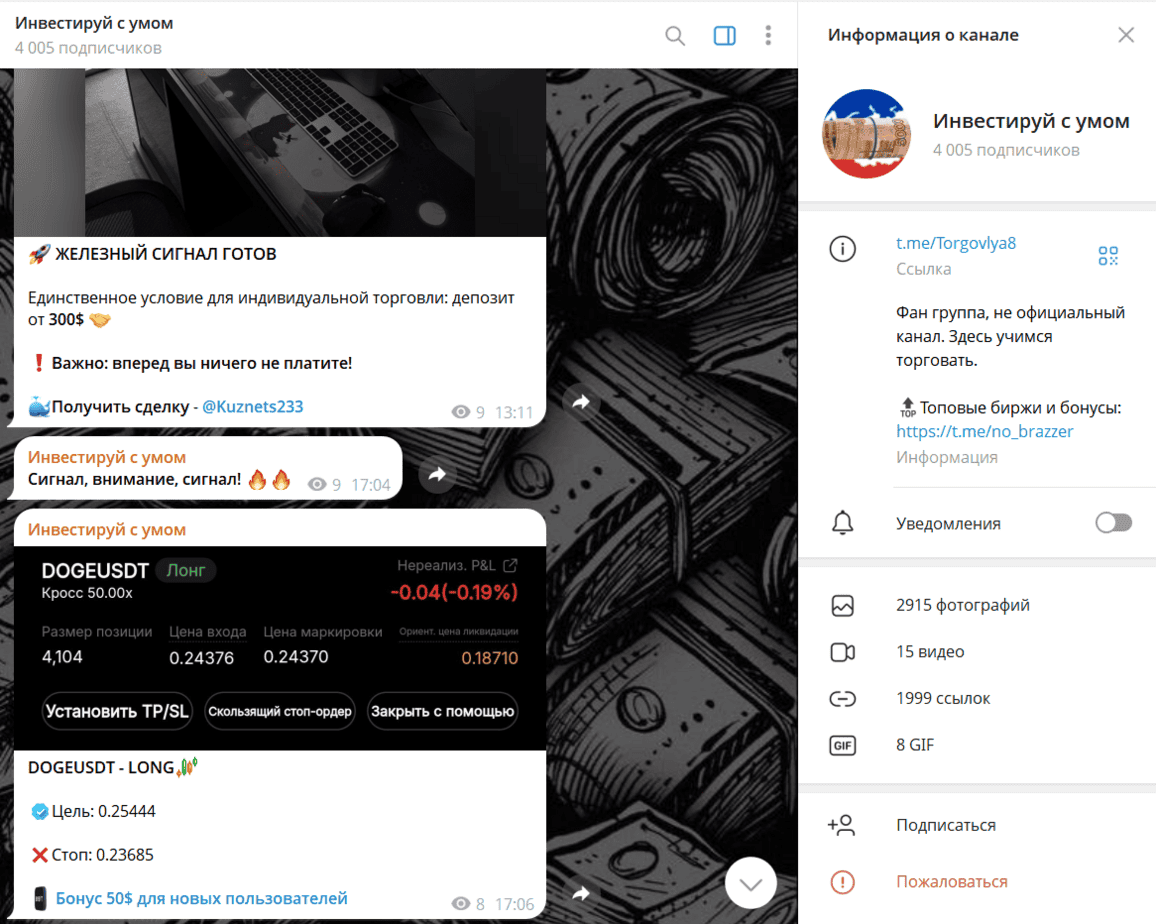
Task: Open the t.me/no_brazzer link
Action: [x=984, y=432]
